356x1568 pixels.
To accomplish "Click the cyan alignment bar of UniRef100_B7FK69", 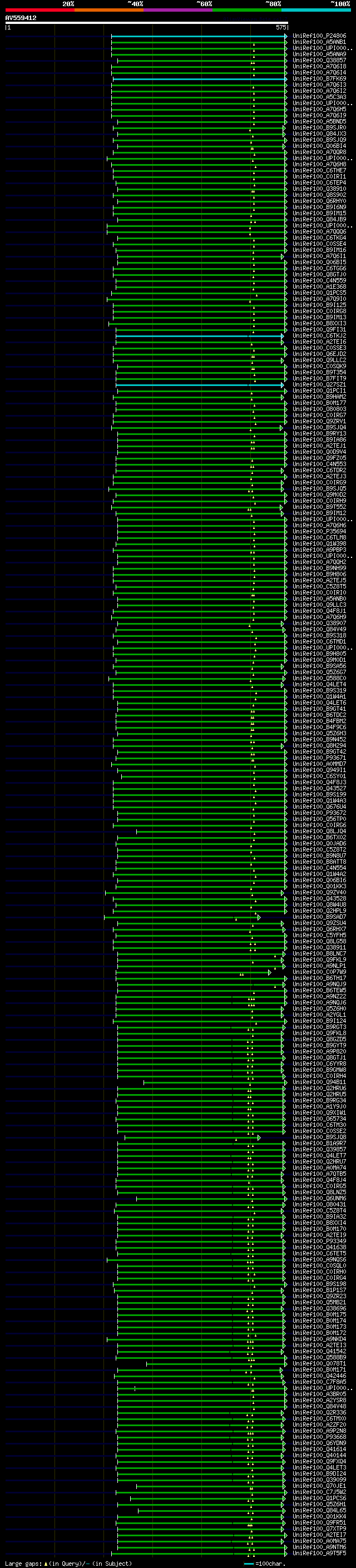I will [x=200, y=79].
